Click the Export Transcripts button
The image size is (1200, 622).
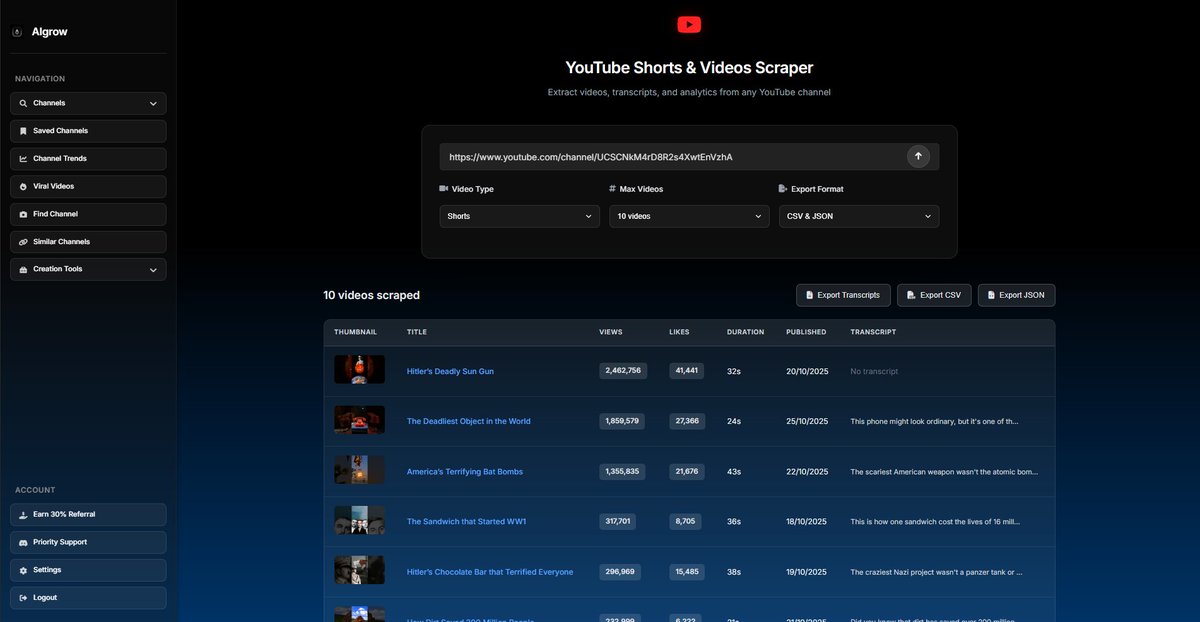pos(845,295)
